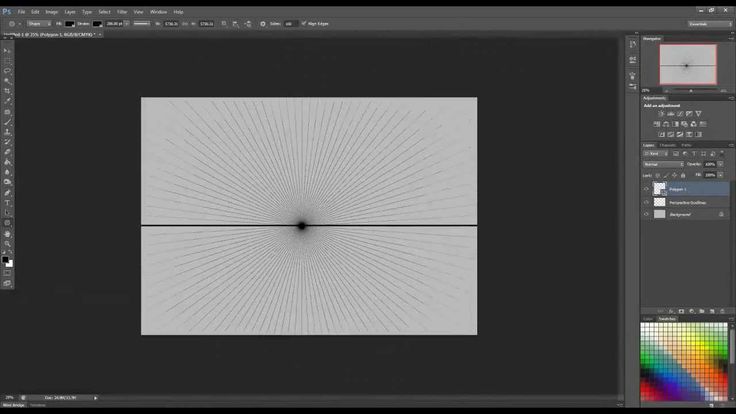
Task: Toggle layer filtering on or off
Action: tap(722, 153)
